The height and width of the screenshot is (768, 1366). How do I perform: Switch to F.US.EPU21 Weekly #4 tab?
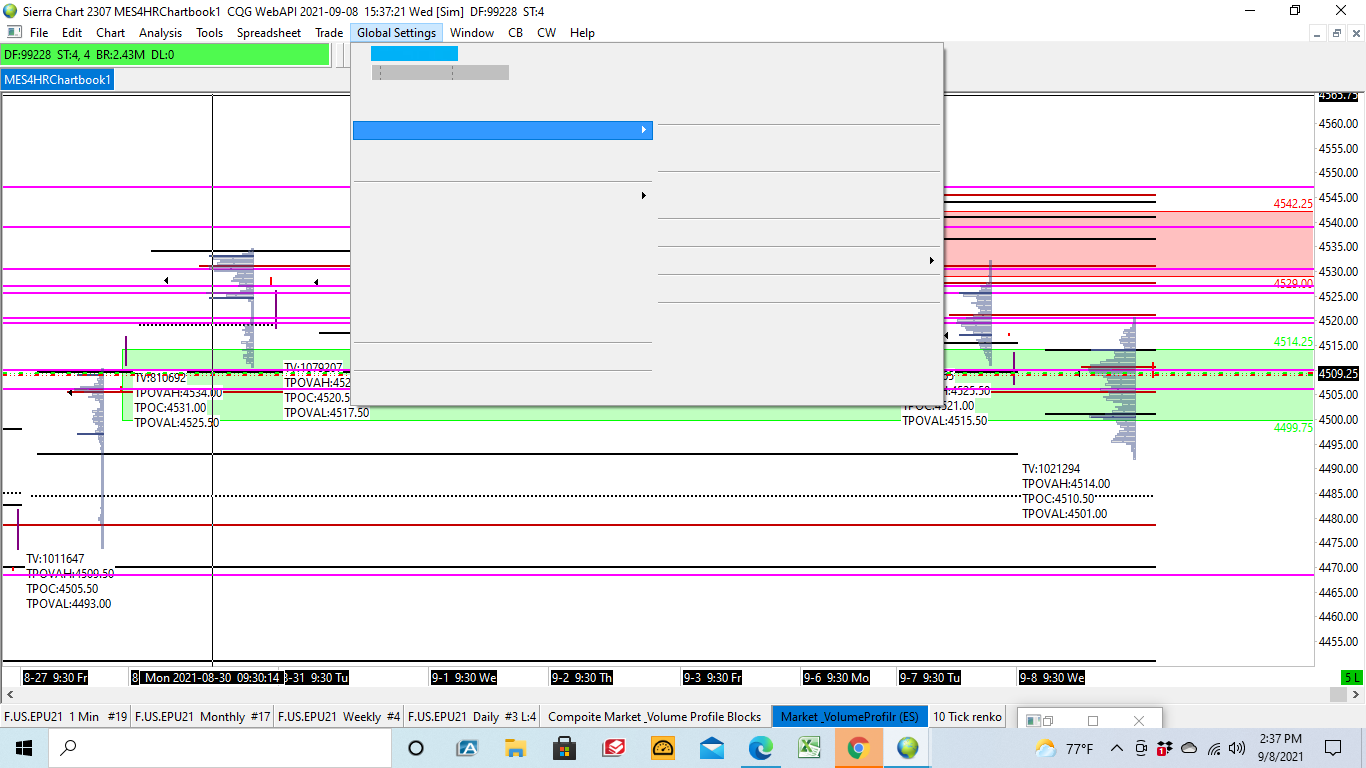pos(339,716)
